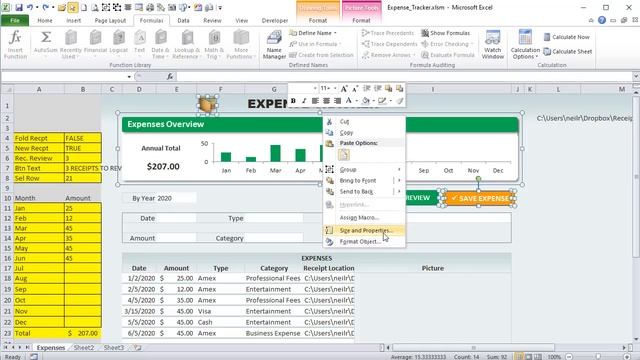The image size is (640, 360).
Task: Open the Logical functions book icon
Action: [119, 38]
